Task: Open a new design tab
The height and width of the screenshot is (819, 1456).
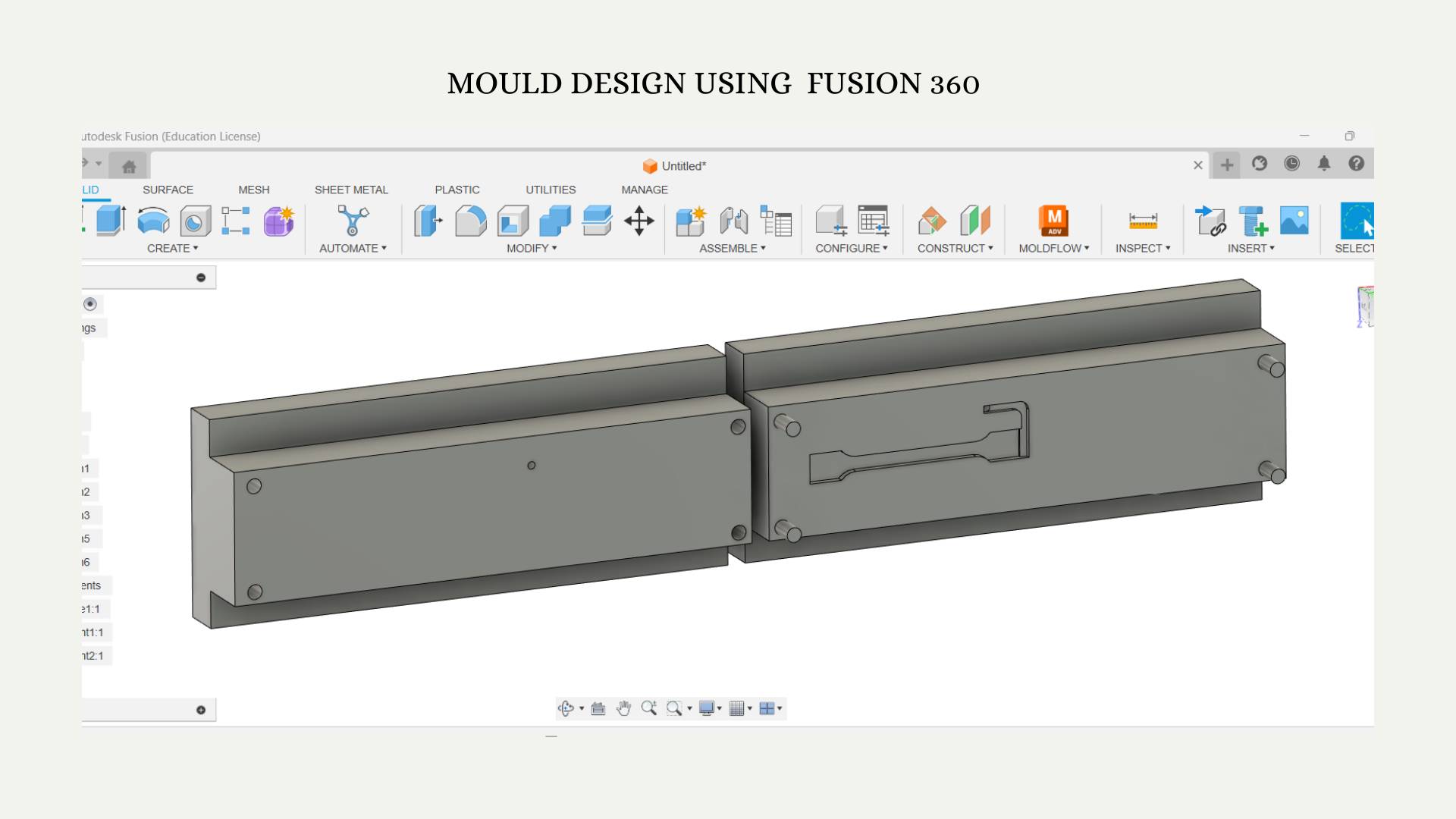Action: [x=1227, y=165]
